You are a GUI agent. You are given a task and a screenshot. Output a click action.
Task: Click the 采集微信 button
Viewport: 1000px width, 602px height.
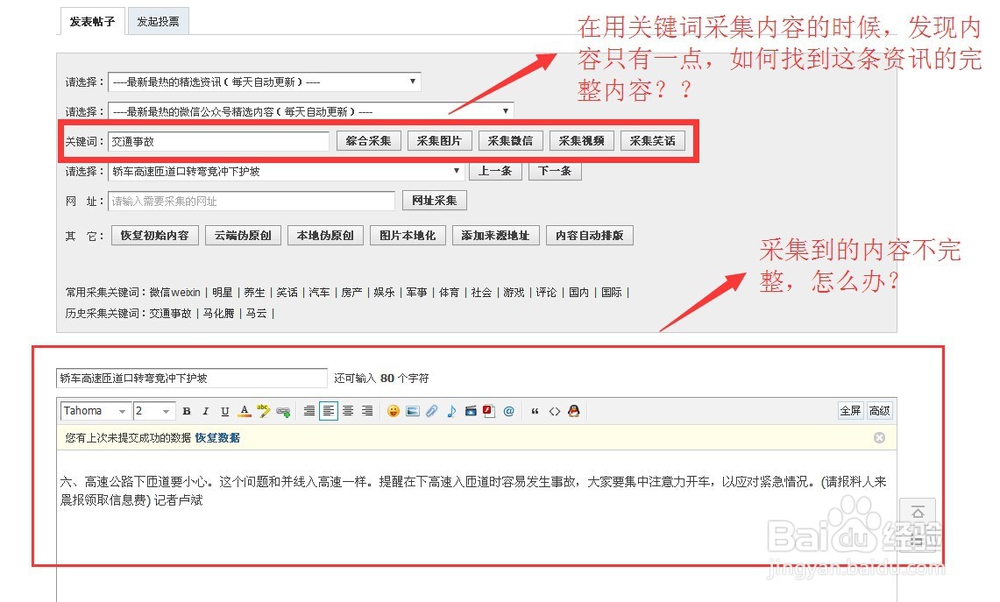click(x=510, y=141)
